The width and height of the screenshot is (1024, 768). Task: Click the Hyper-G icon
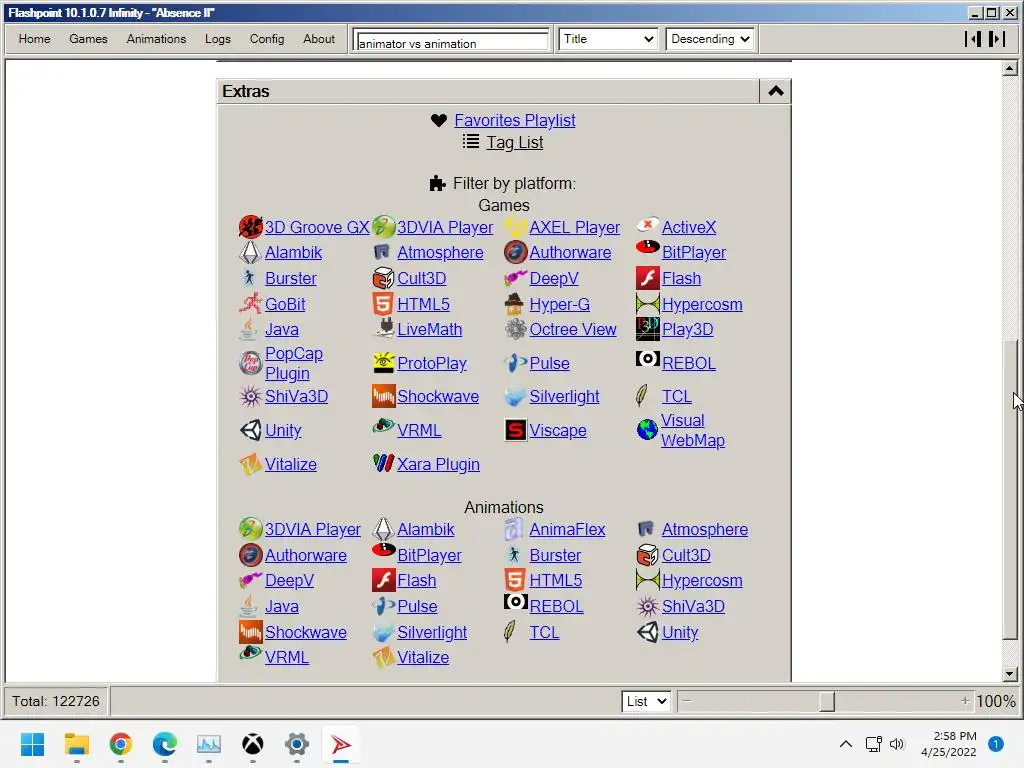[x=515, y=304]
